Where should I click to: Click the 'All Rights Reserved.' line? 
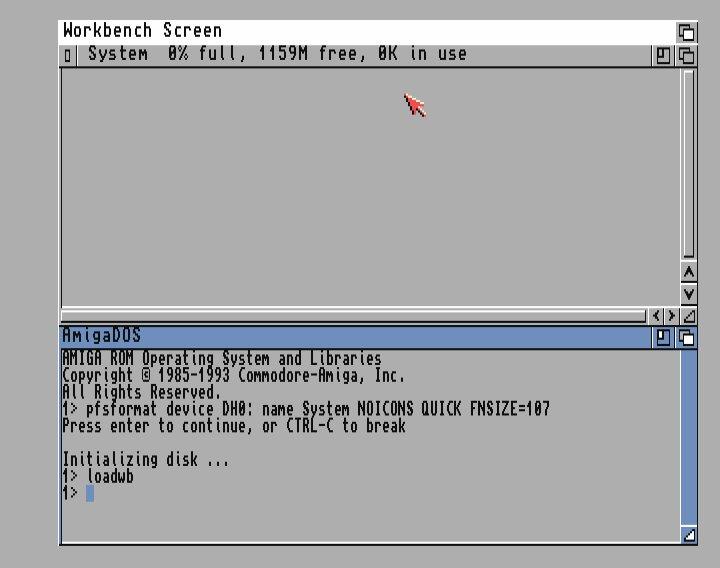[141, 393]
